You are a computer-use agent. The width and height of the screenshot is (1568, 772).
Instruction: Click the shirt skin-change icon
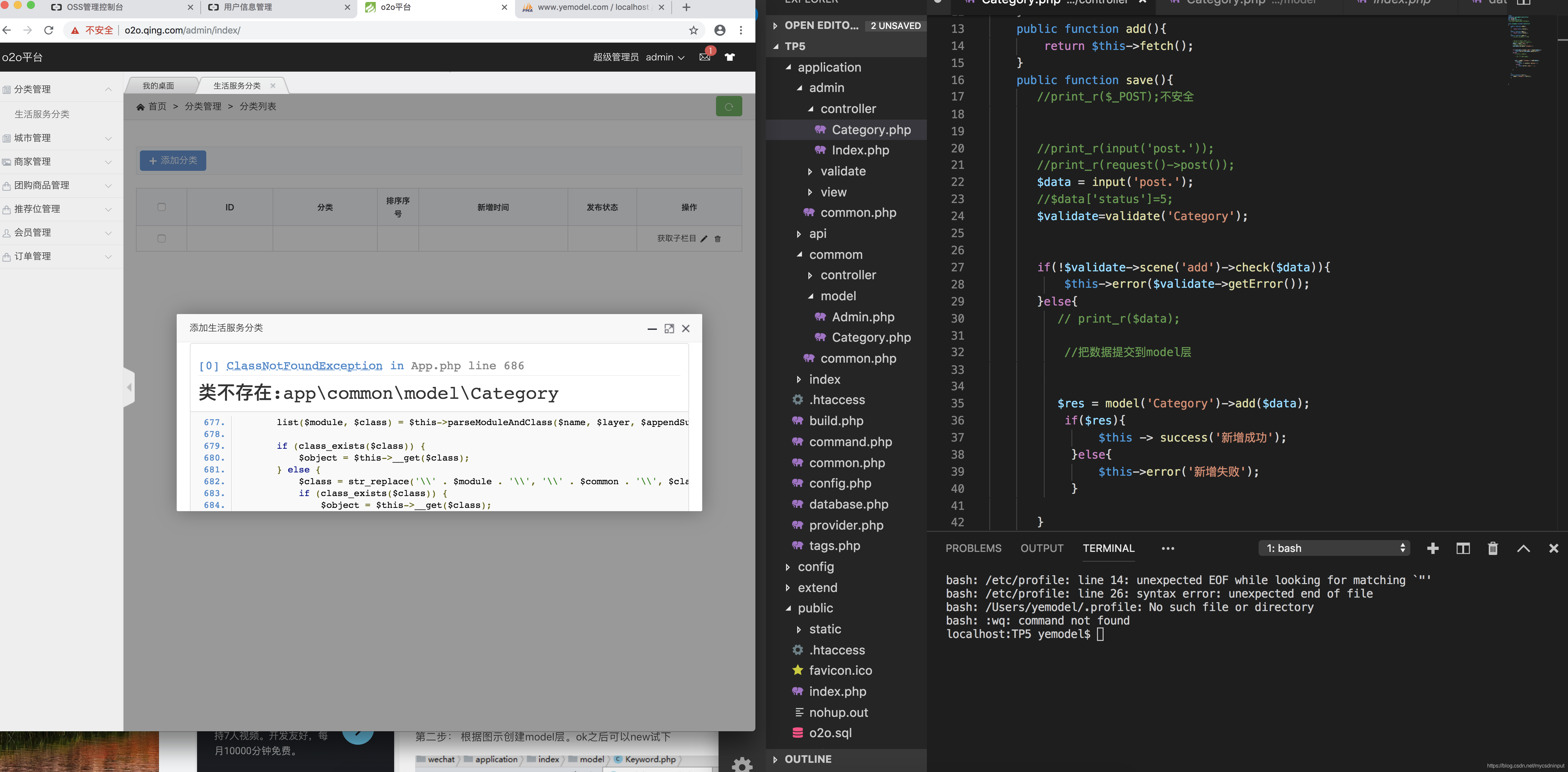[x=730, y=57]
